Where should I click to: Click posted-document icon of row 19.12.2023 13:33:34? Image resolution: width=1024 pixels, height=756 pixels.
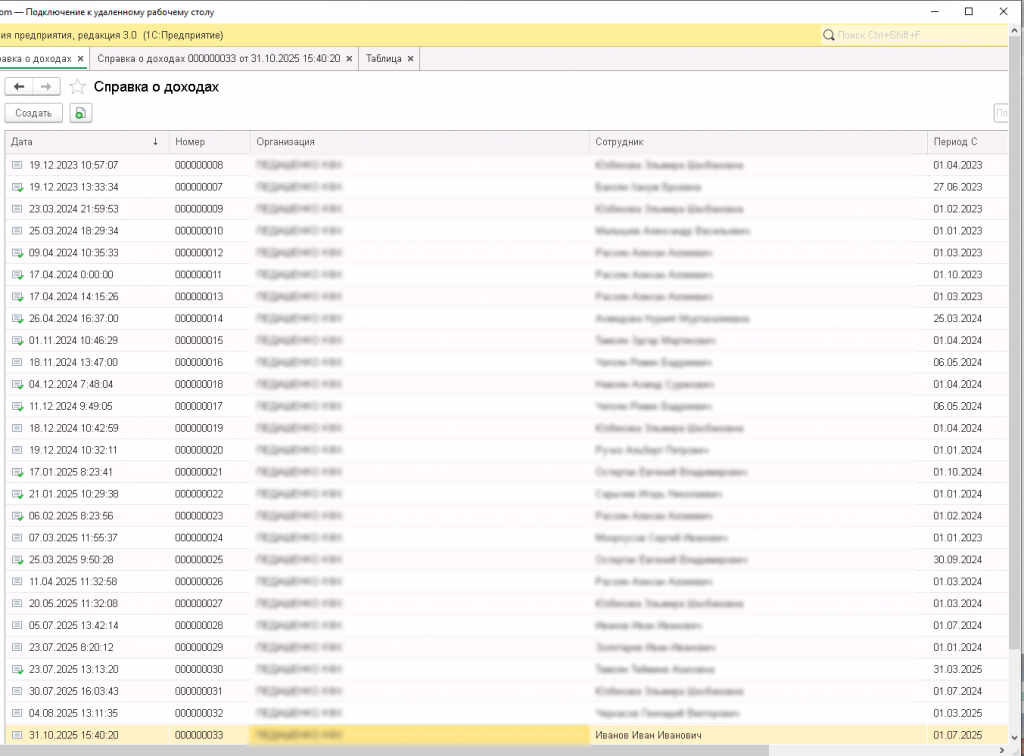[x=18, y=187]
